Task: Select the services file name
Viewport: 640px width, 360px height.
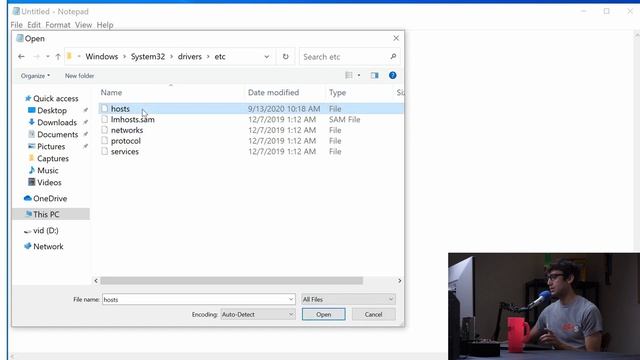Action: 124,151
